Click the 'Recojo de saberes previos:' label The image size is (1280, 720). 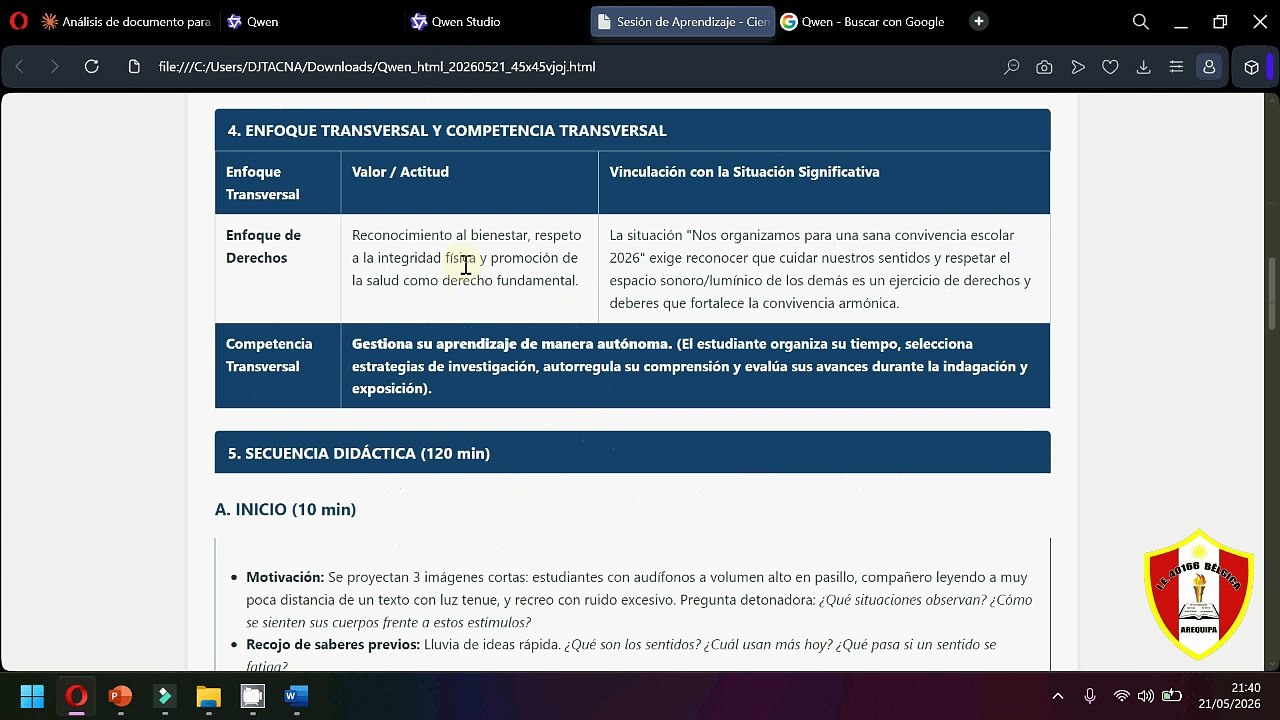coord(333,644)
